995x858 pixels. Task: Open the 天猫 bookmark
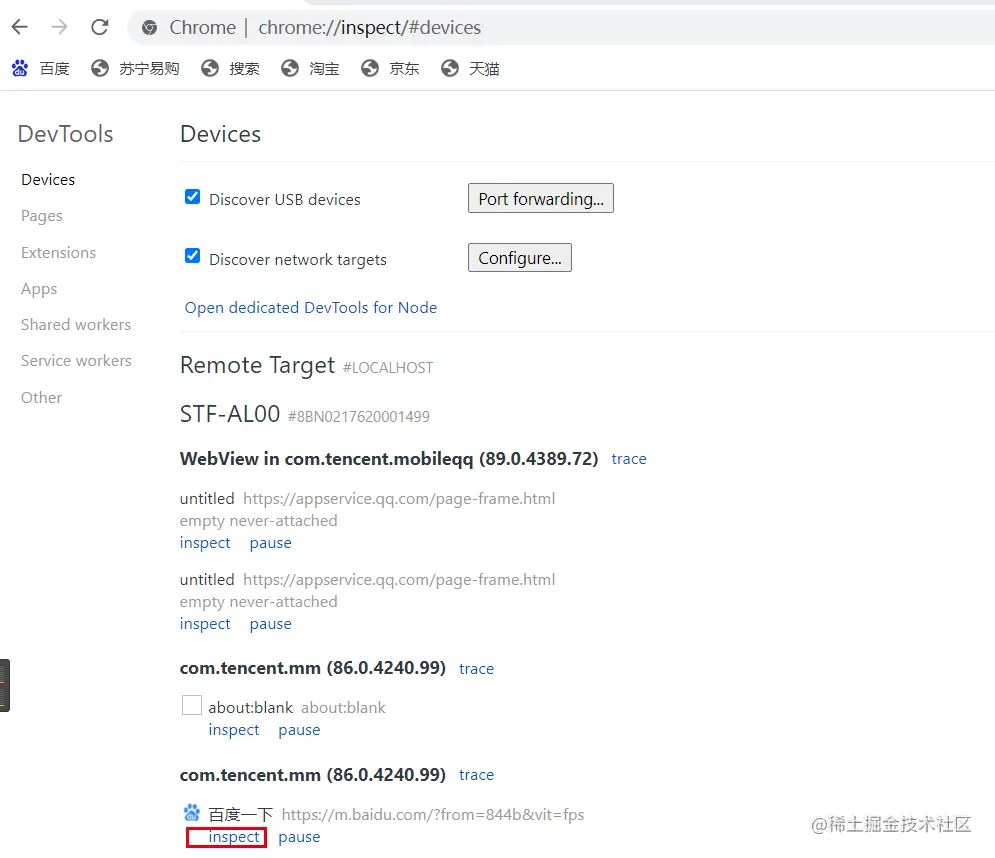pos(470,68)
